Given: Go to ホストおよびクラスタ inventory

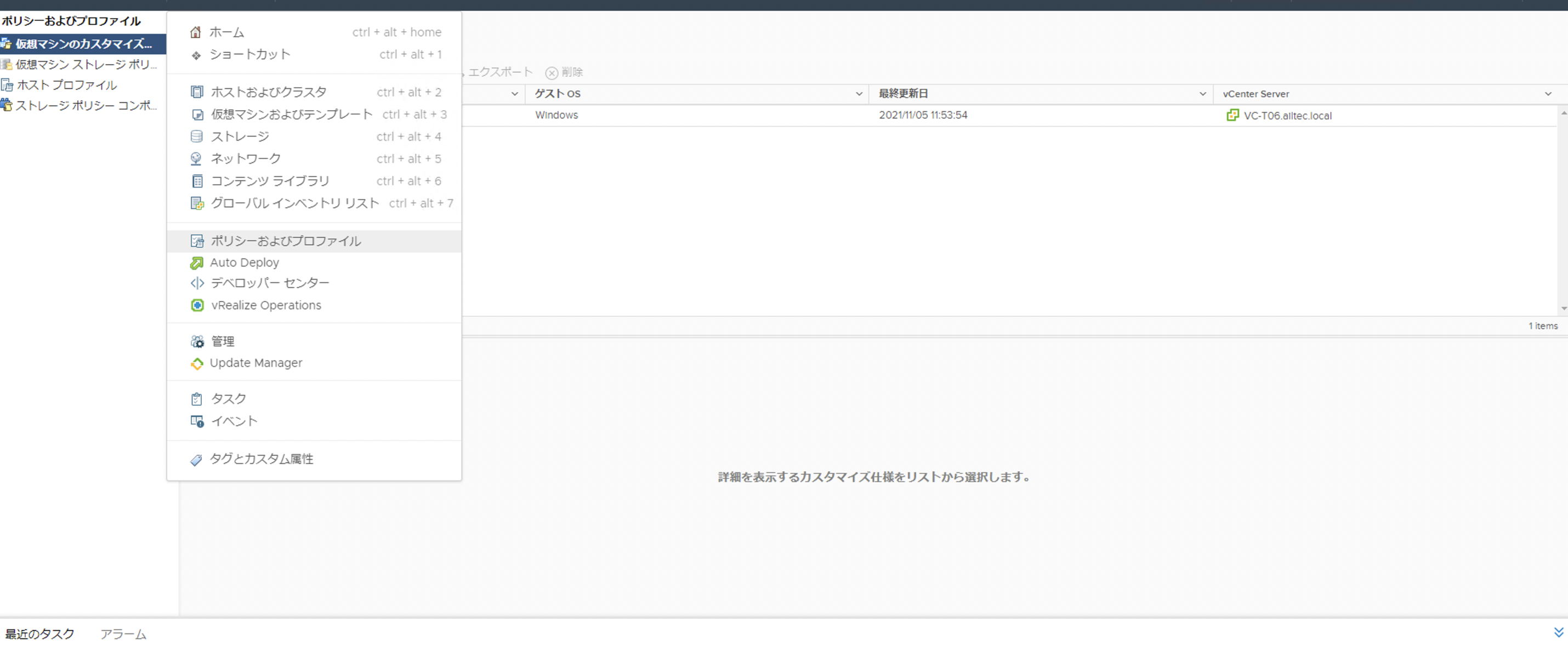Looking at the screenshot, I should point(268,92).
